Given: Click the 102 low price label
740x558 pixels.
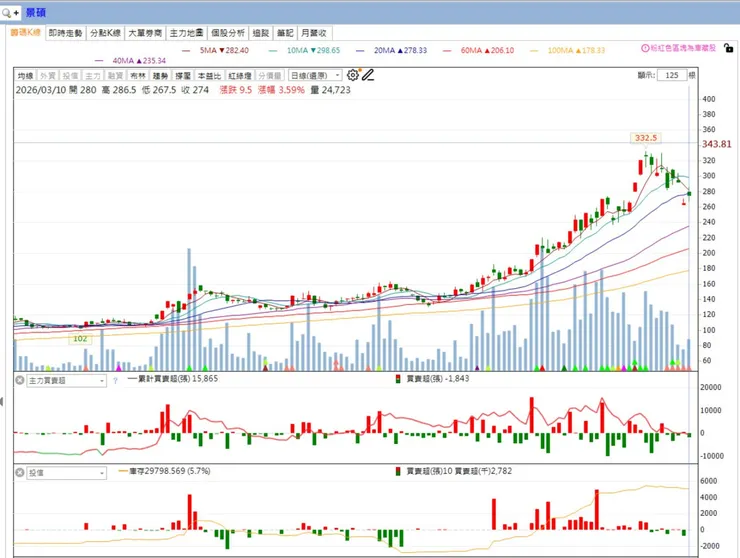Looking at the screenshot, I should coord(80,338).
